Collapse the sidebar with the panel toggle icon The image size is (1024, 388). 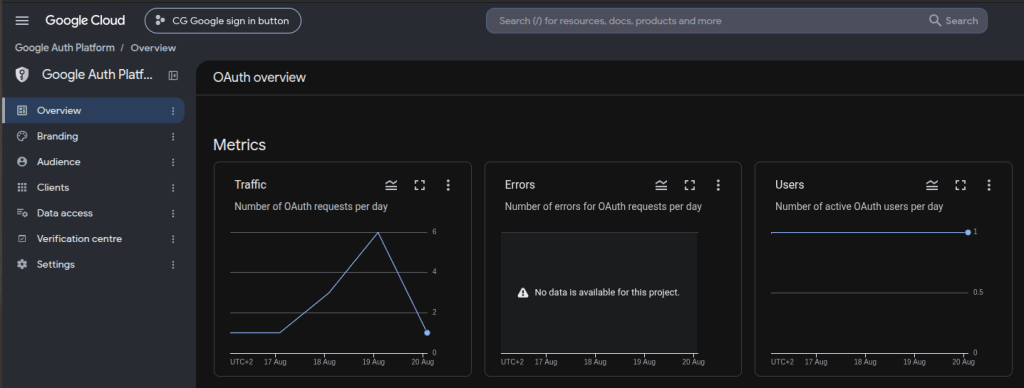click(173, 76)
